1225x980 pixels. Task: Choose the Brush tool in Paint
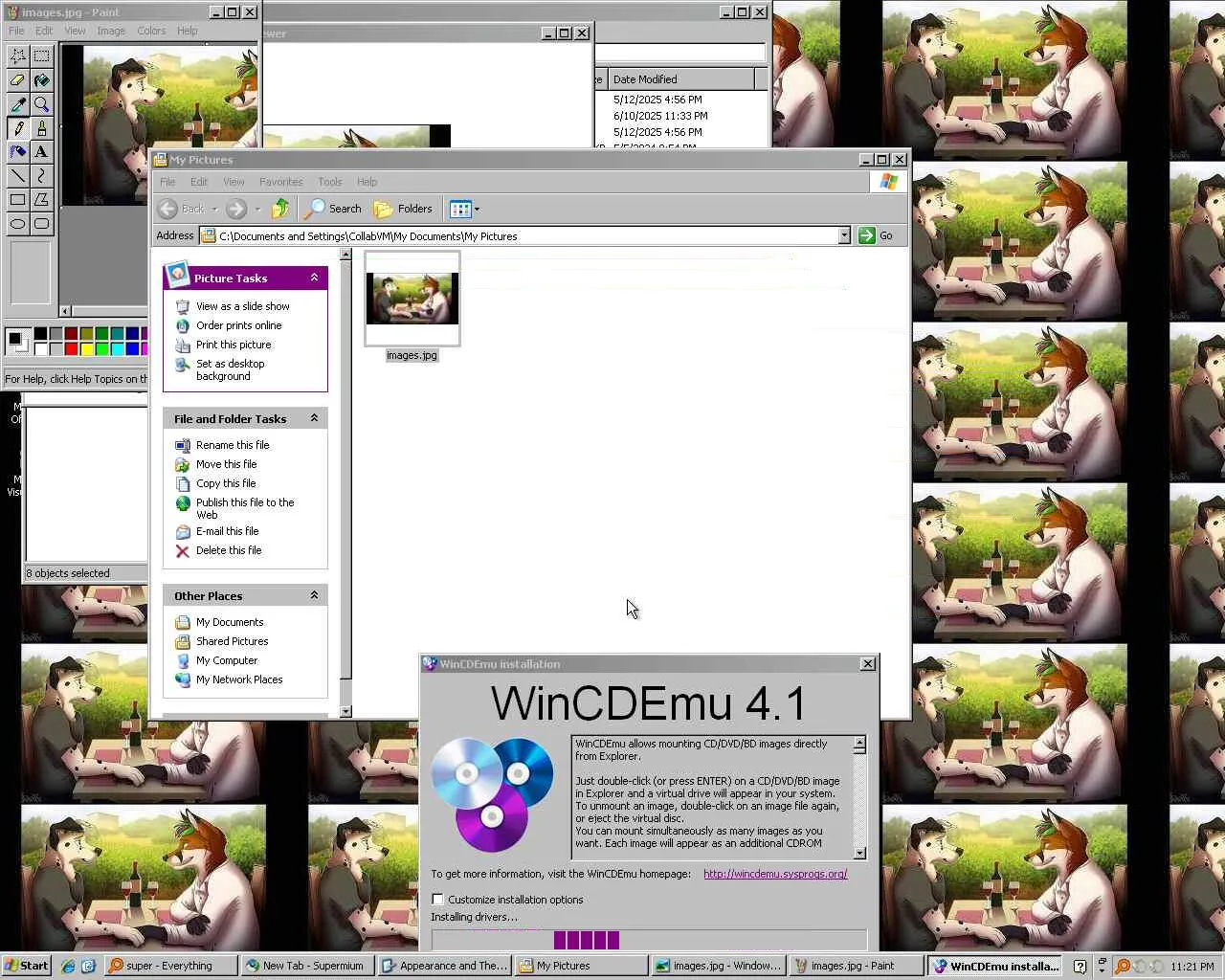(x=41, y=128)
